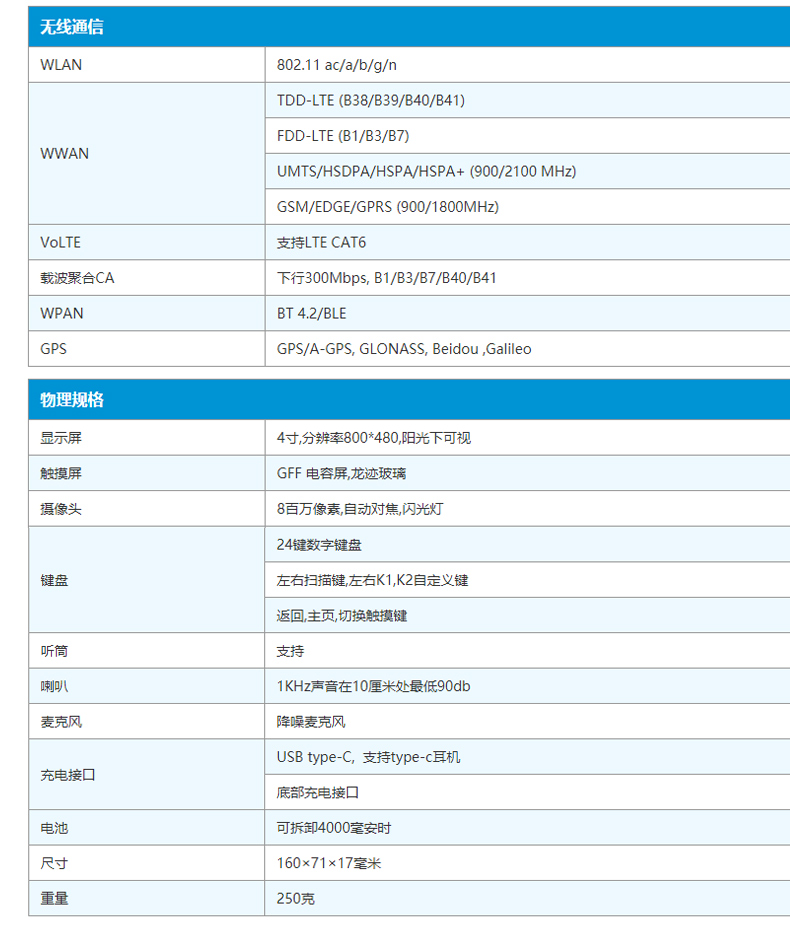Screen dimensions: 790x925
Task: Click the 显示屏 resolution value cell
Action: pyautogui.click(x=373, y=438)
